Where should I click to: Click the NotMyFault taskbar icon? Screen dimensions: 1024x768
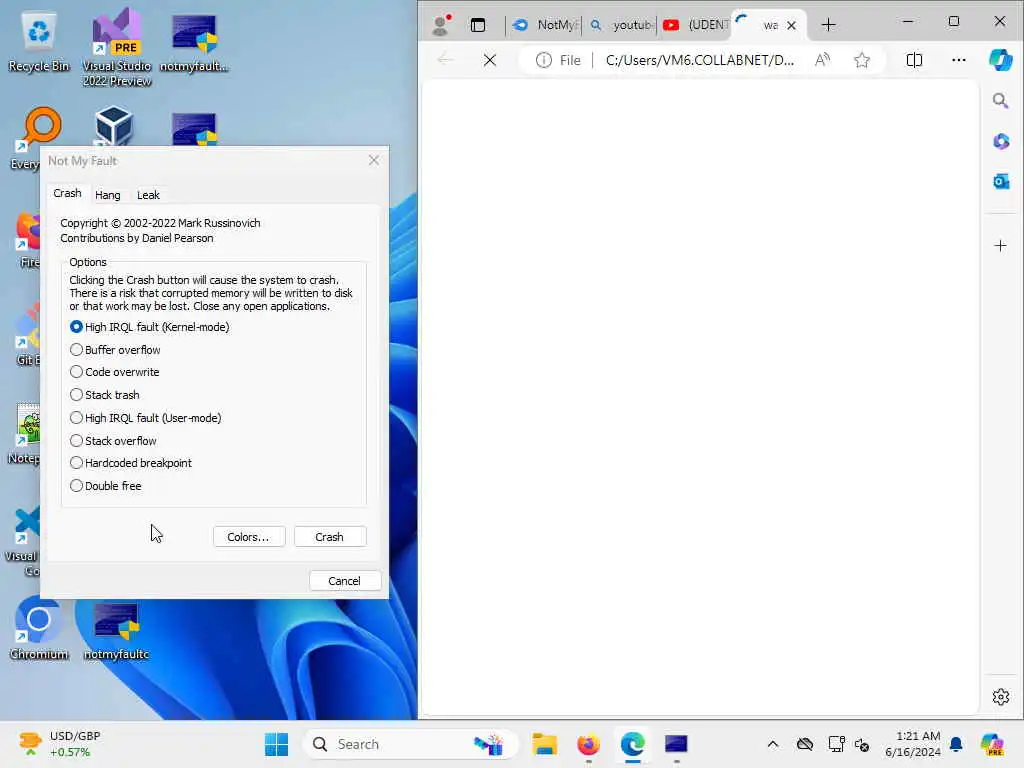pos(676,744)
